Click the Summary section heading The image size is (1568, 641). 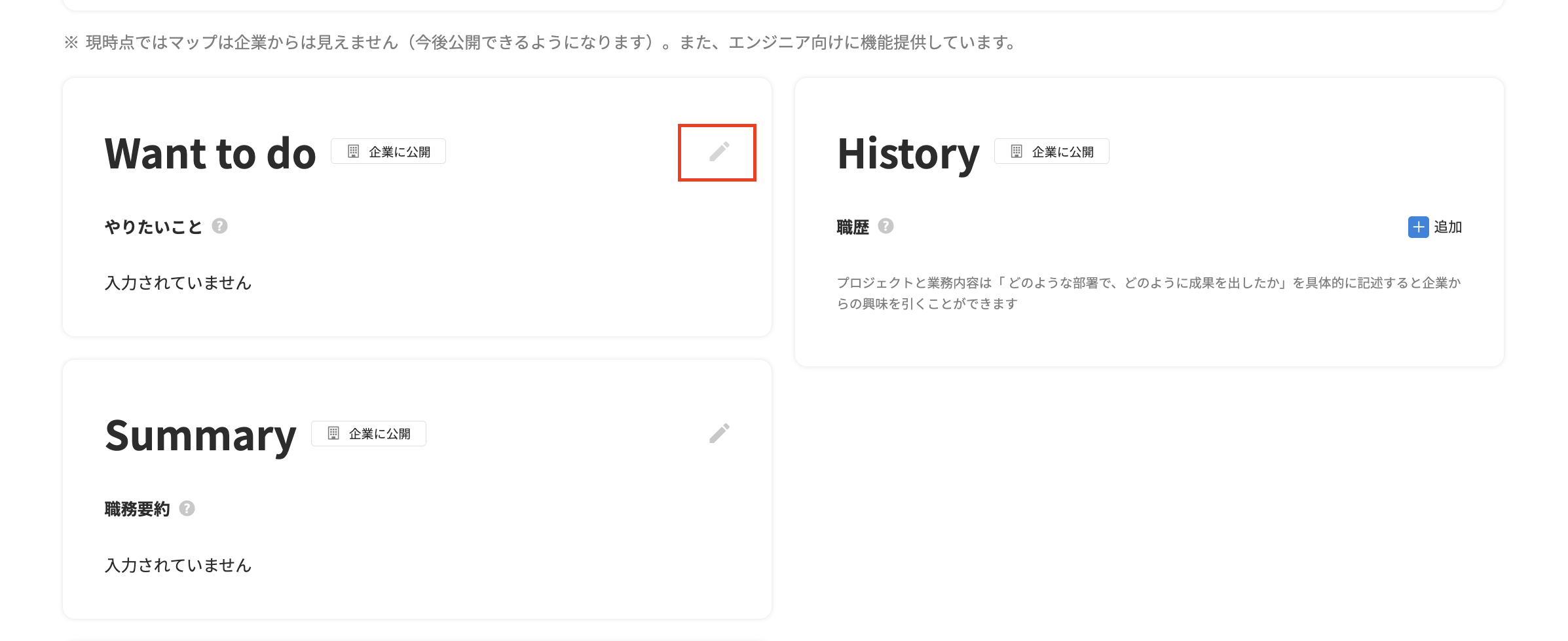[200, 436]
